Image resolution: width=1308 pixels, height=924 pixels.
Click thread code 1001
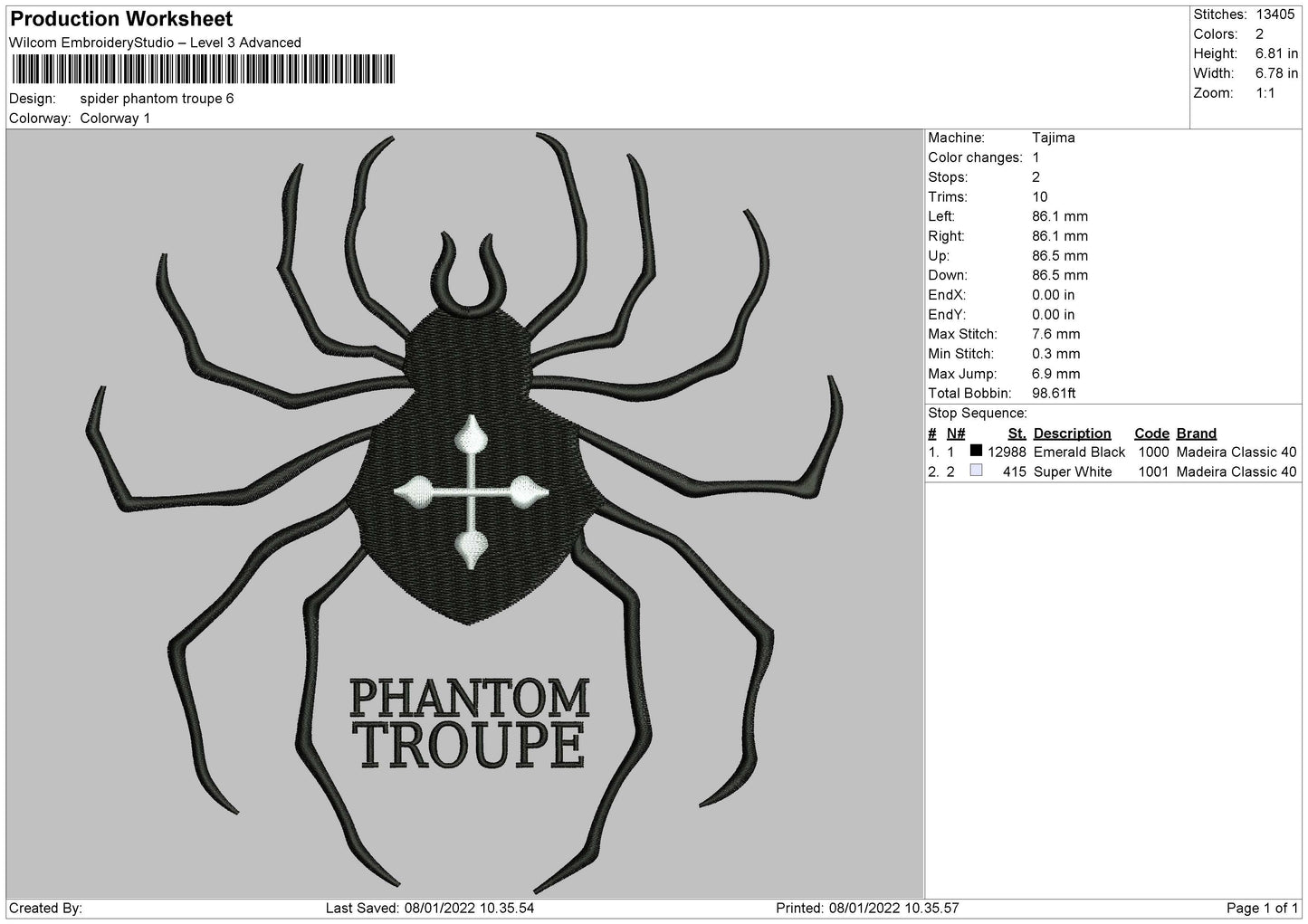click(1153, 472)
